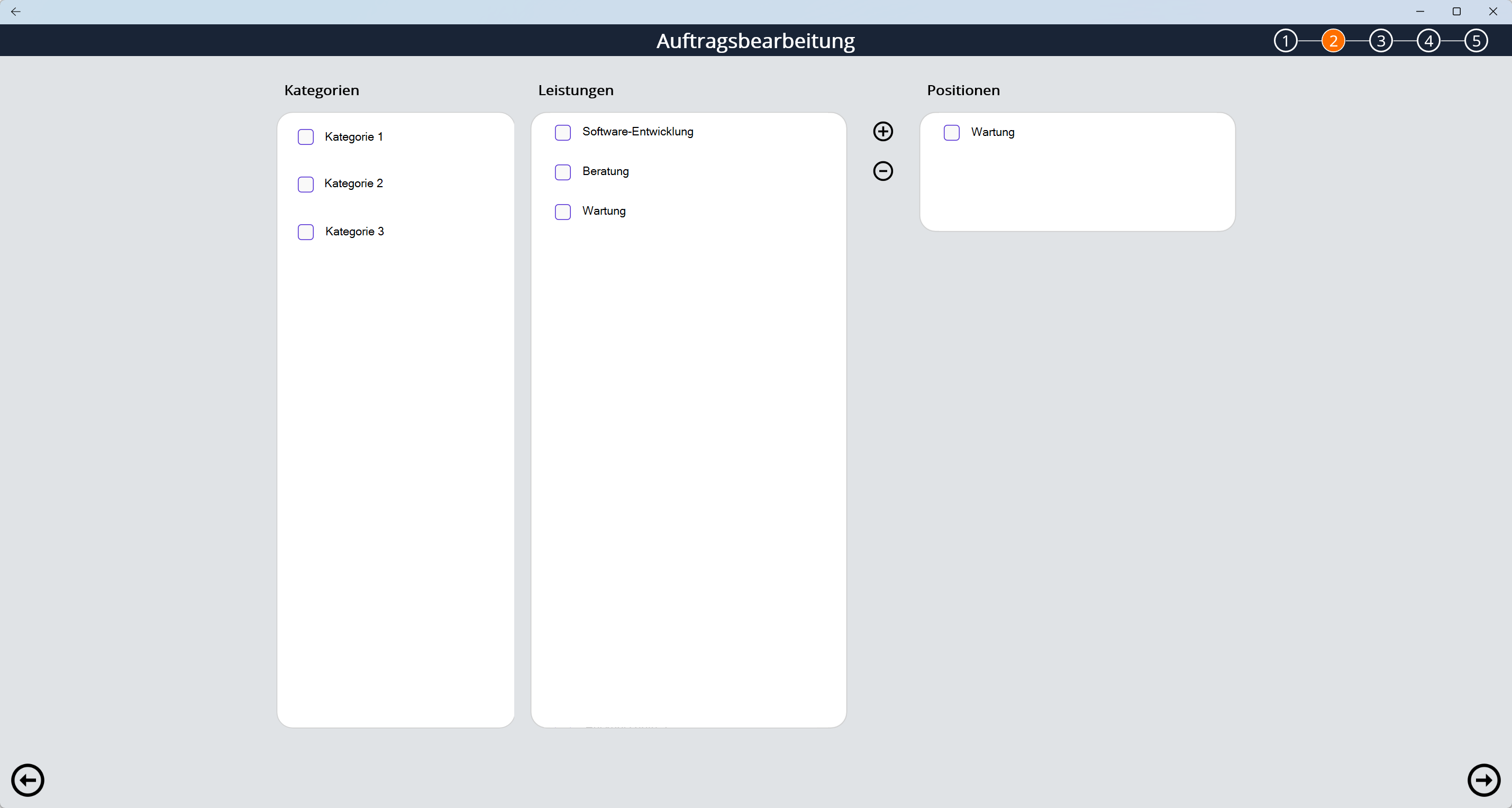1512x808 pixels.
Task: Select Wartung in the Leistungen list
Action: pyautogui.click(x=562, y=212)
